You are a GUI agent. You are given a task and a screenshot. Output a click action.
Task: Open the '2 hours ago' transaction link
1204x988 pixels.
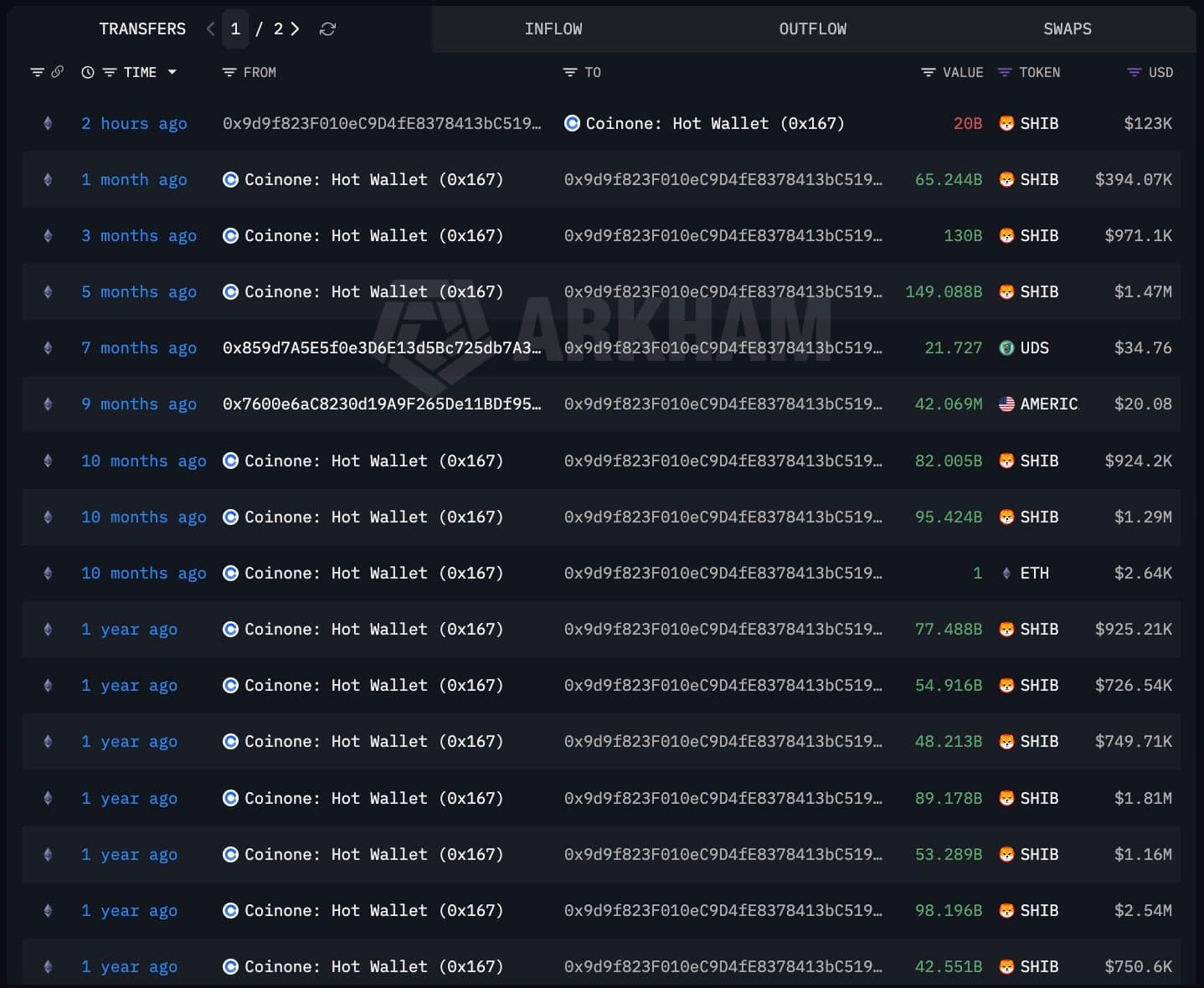(134, 124)
